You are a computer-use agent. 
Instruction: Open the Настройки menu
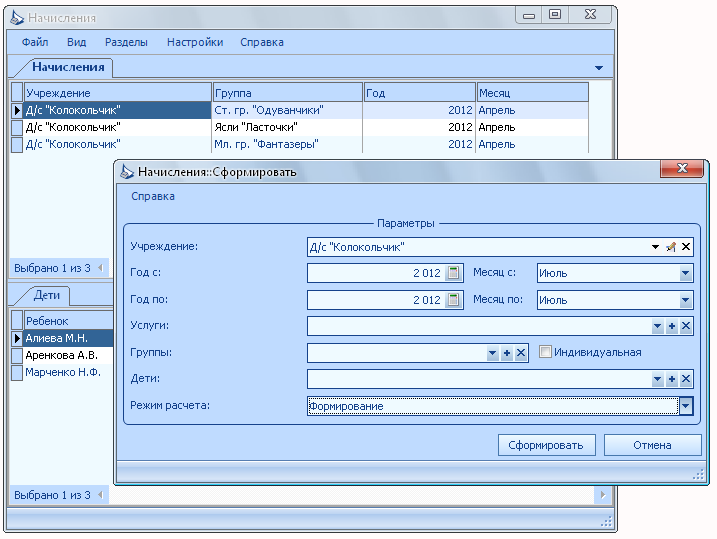click(x=195, y=42)
